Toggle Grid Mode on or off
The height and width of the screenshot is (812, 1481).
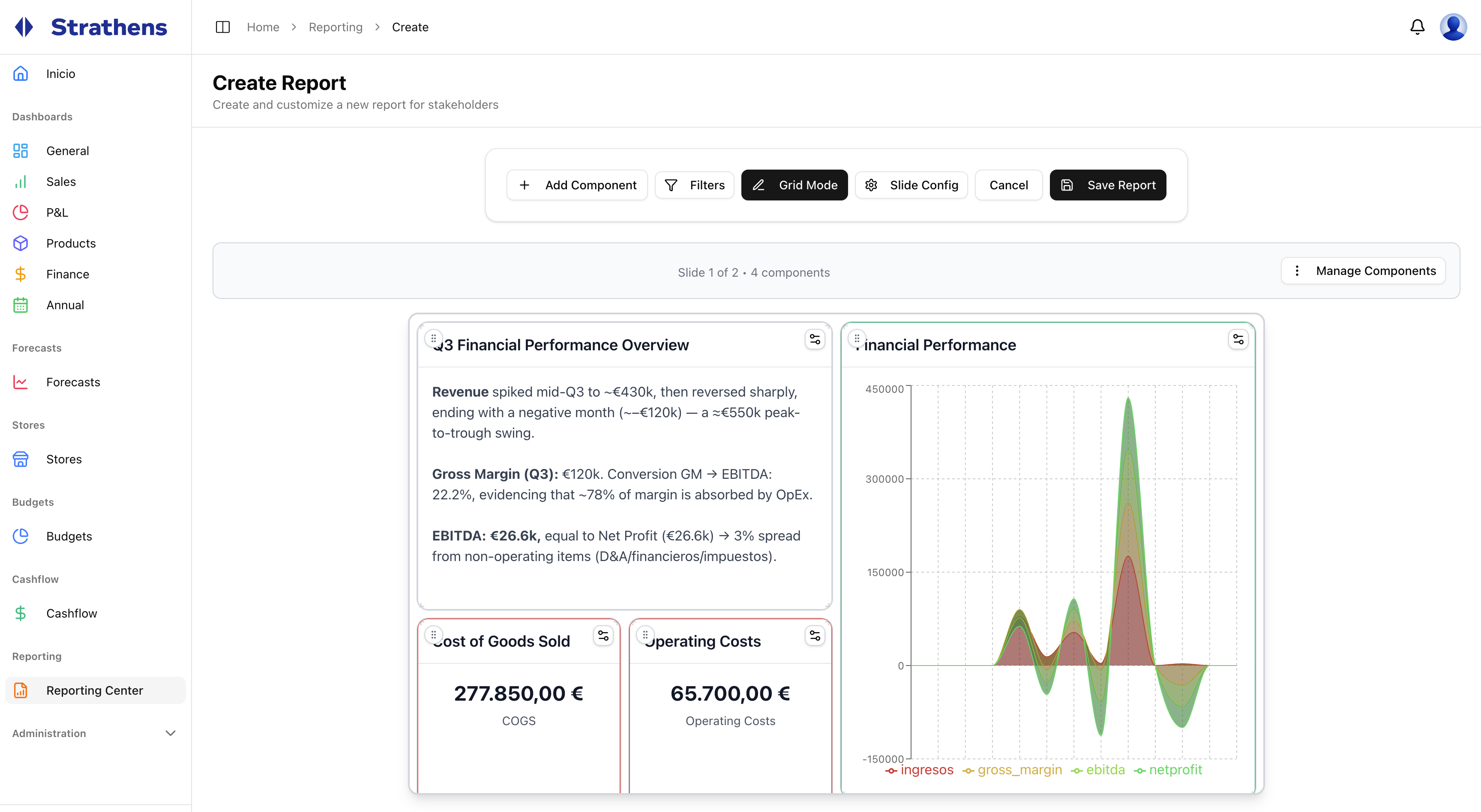794,185
